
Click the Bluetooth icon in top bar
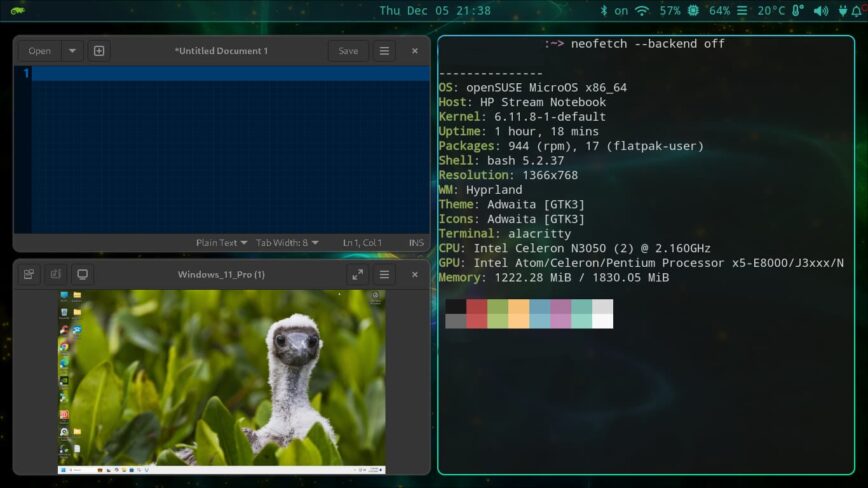click(603, 11)
